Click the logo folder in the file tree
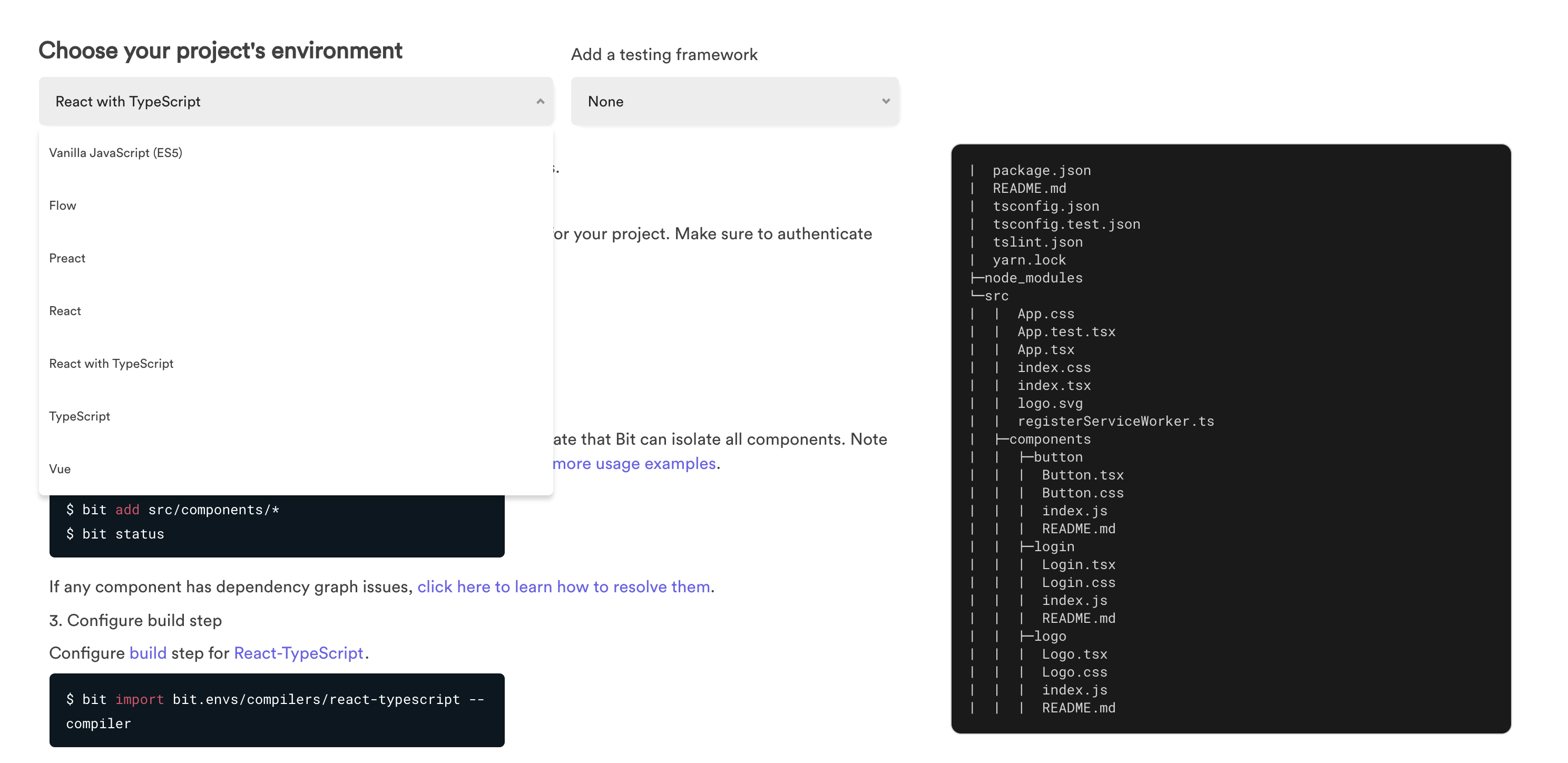1568x763 pixels. click(1050, 637)
